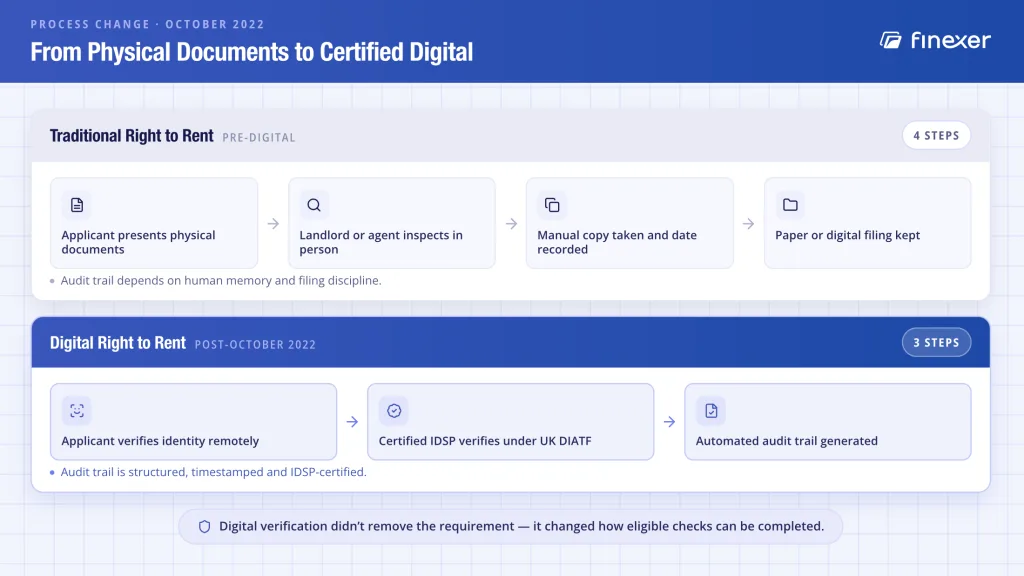Click the copy icon on manual copy card

click(552, 205)
